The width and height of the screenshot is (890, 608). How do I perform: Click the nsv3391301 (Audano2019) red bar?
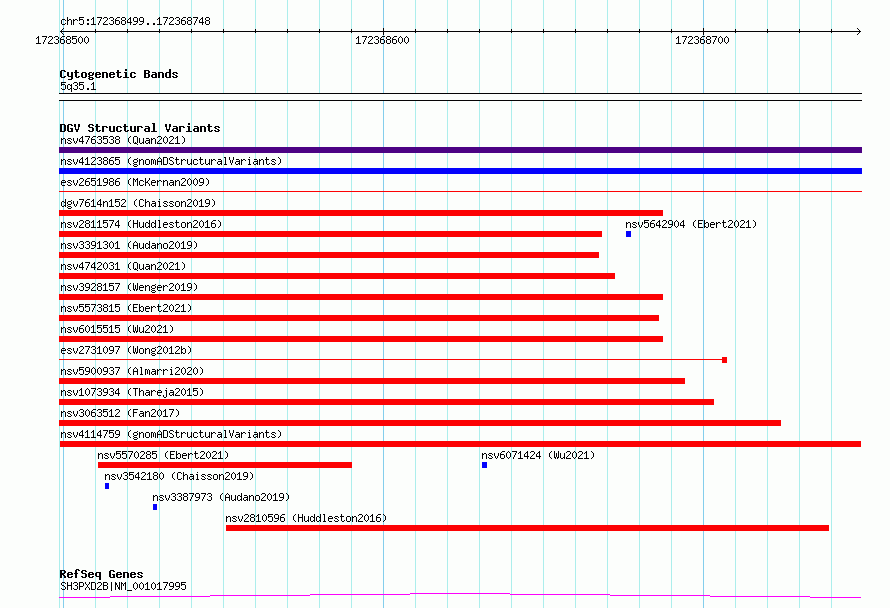coord(329,255)
